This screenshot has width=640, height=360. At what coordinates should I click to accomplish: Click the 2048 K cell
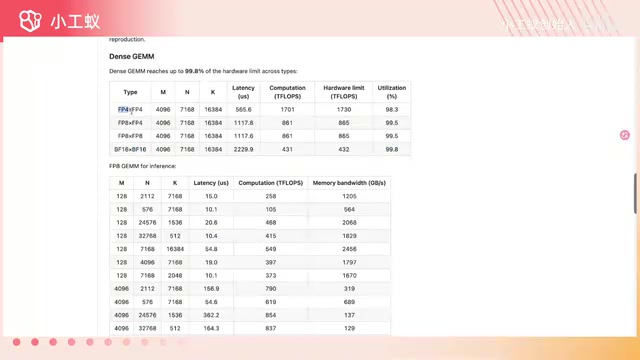(175, 276)
